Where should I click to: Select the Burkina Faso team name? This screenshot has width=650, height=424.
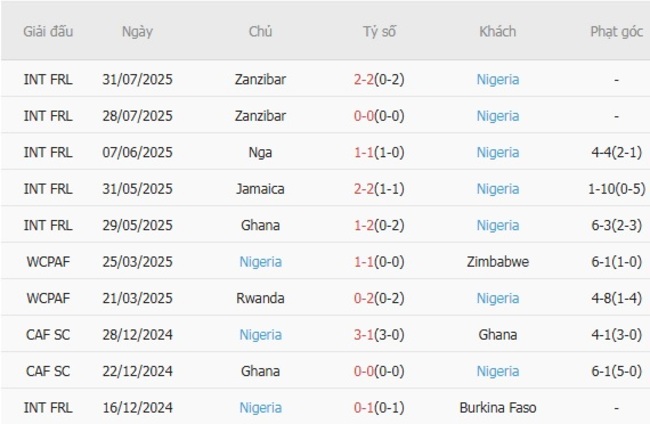(497, 408)
